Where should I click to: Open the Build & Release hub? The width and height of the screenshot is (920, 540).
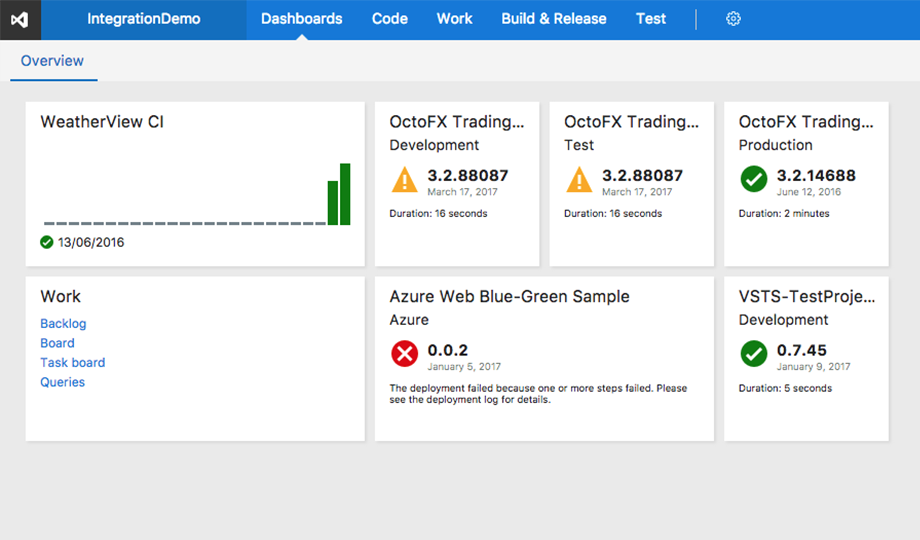554,19
